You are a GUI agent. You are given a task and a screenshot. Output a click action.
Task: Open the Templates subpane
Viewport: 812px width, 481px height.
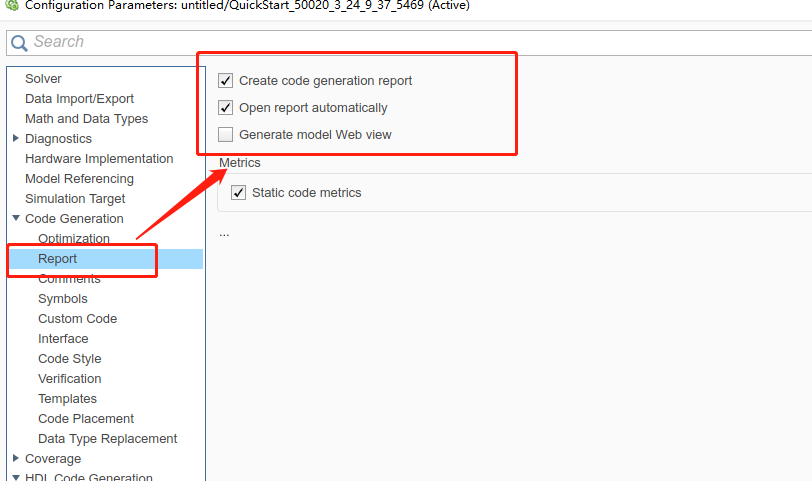pos(67,399)
